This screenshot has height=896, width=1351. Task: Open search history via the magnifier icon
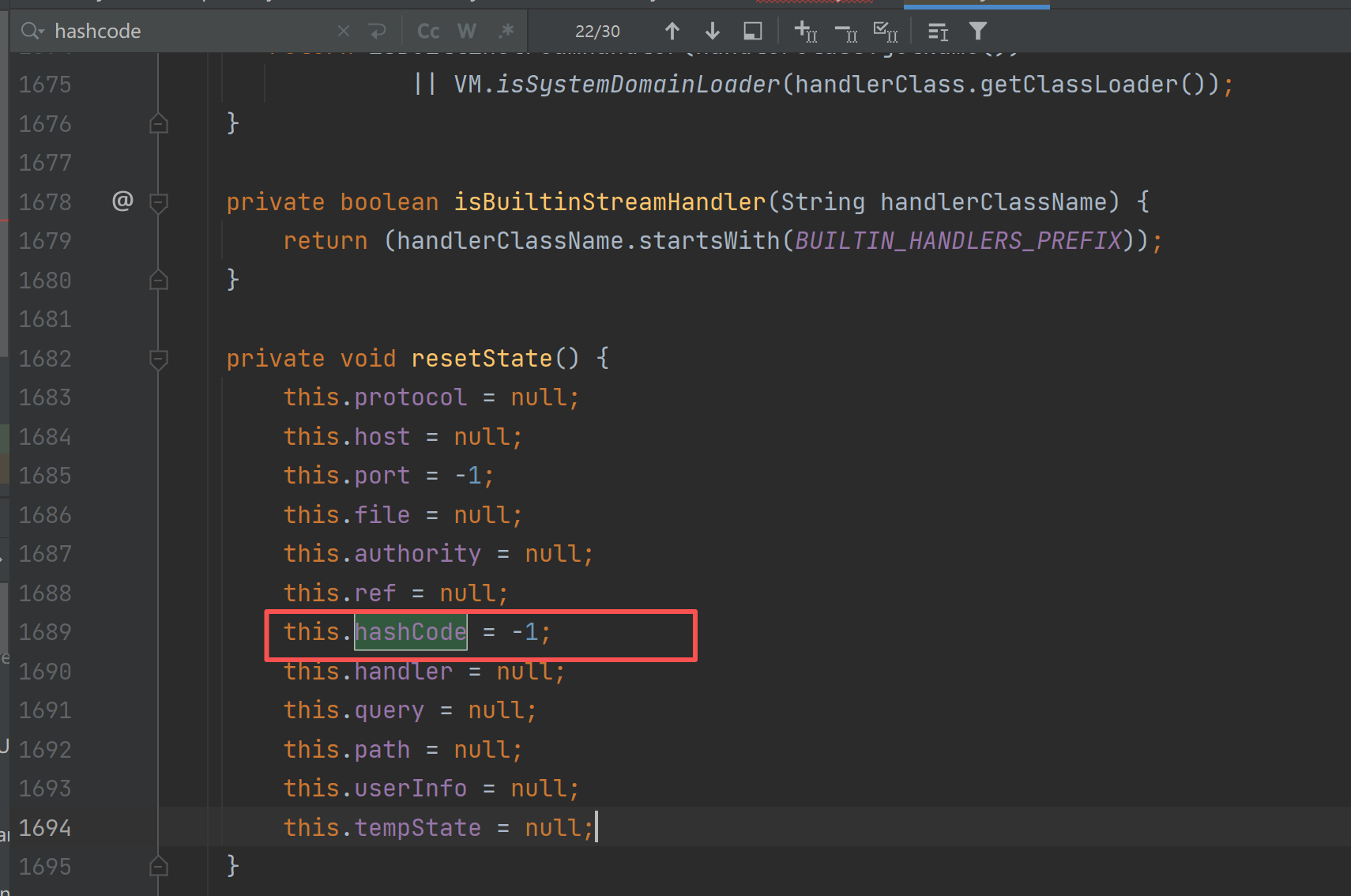coord(32,32)
